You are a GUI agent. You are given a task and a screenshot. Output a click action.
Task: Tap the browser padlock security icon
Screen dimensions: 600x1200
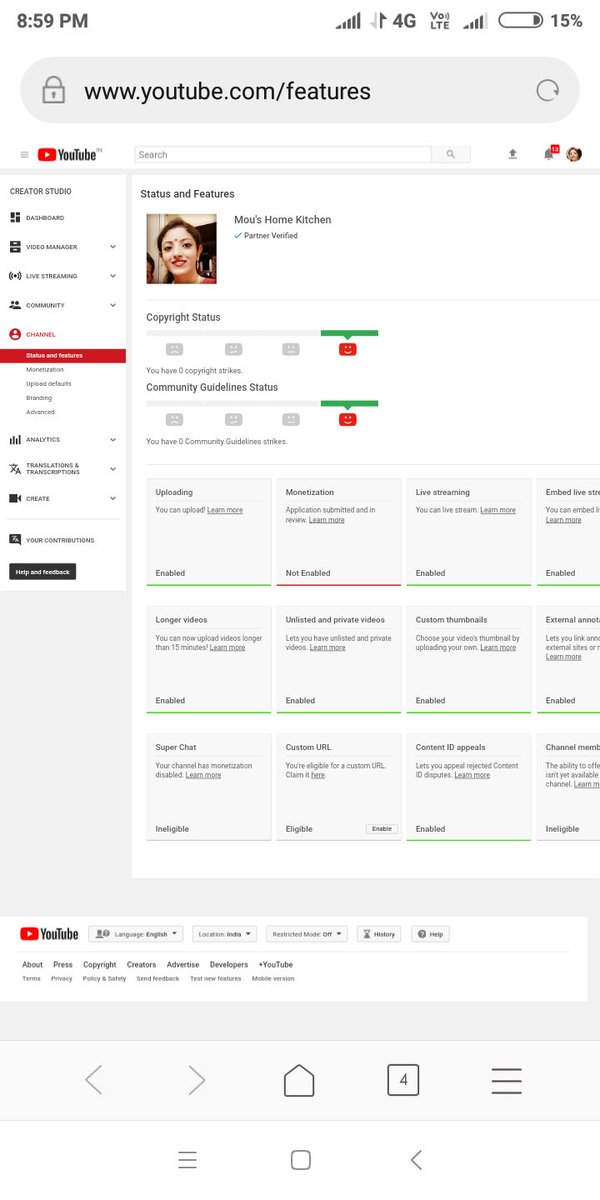click(x=53, y=91)
